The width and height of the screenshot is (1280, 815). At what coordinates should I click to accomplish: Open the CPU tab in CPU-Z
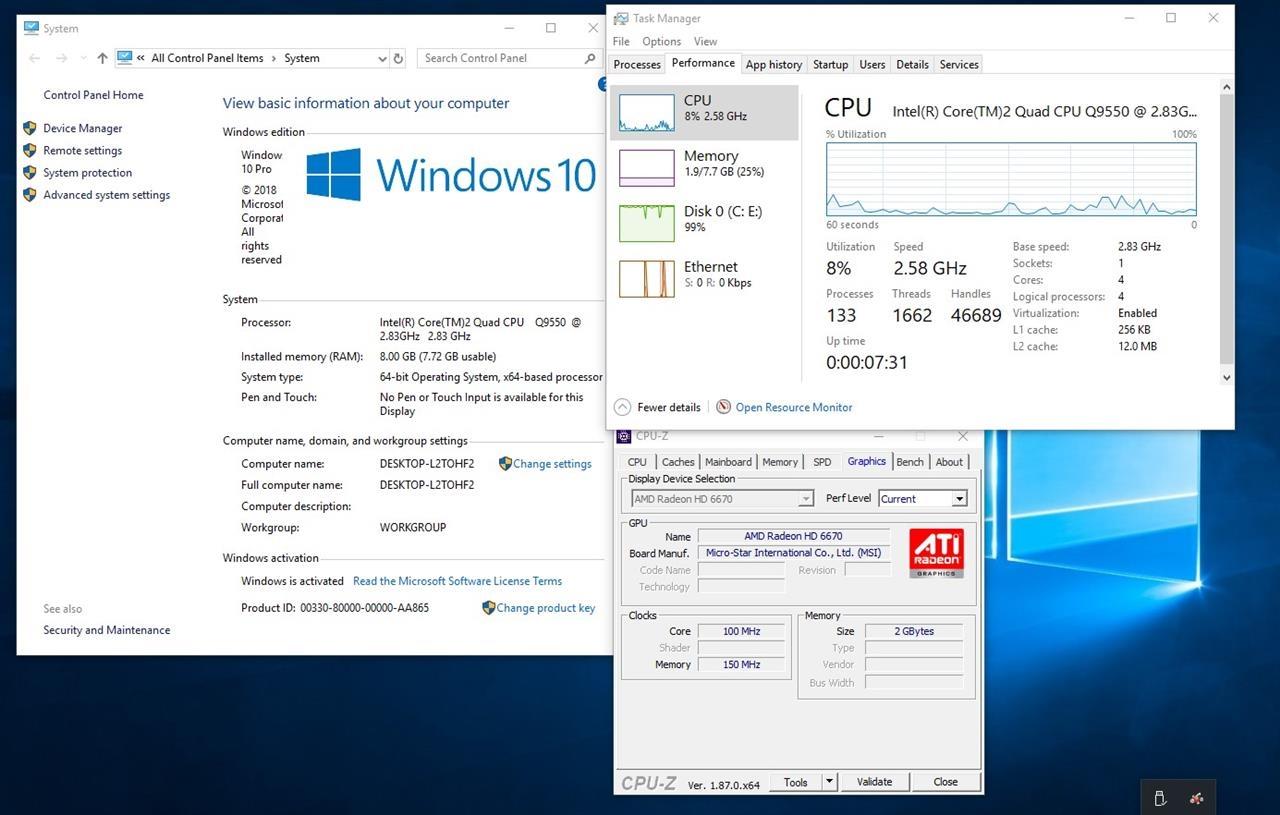637,462
